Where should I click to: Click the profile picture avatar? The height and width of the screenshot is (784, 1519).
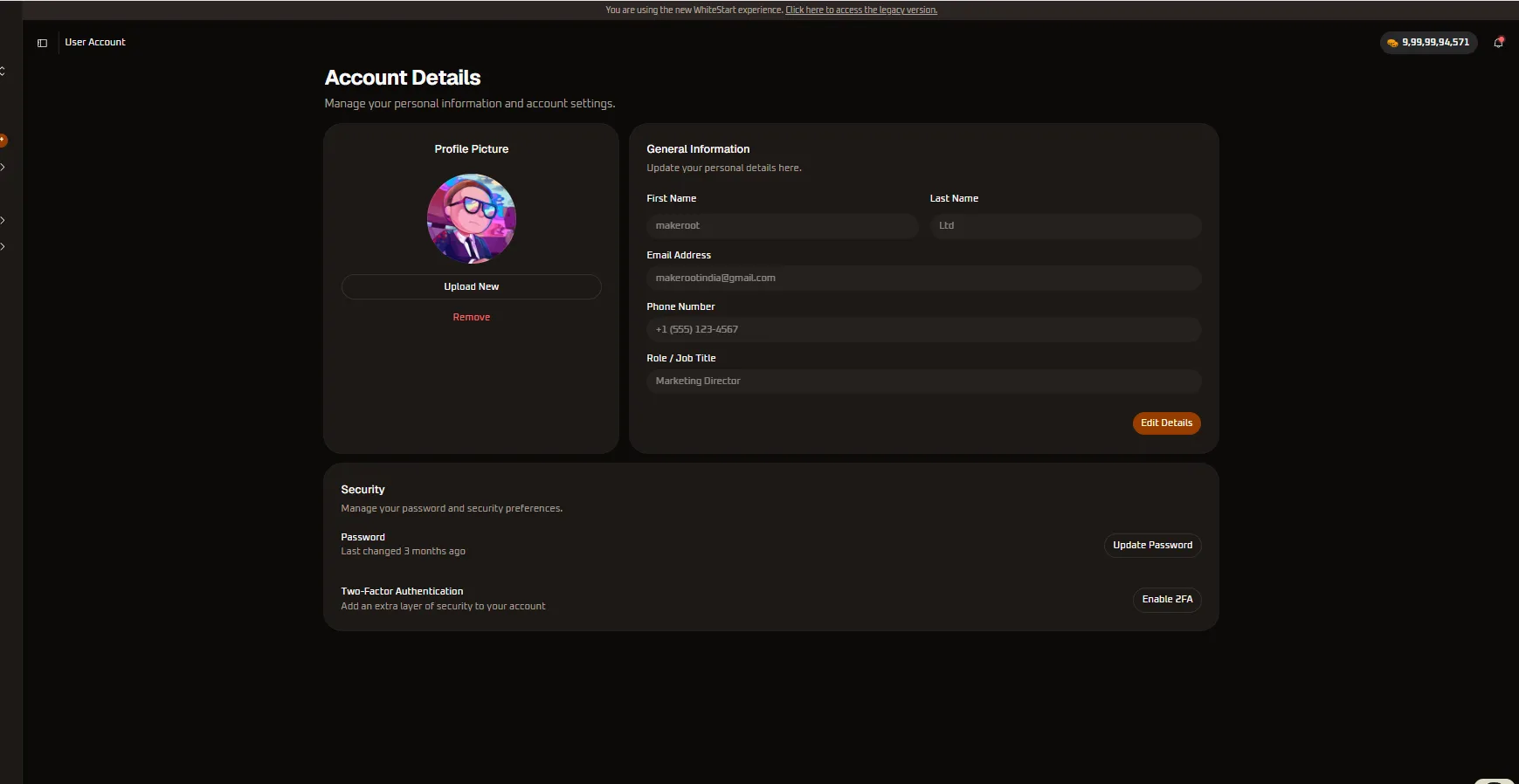(x=472, y=218)
